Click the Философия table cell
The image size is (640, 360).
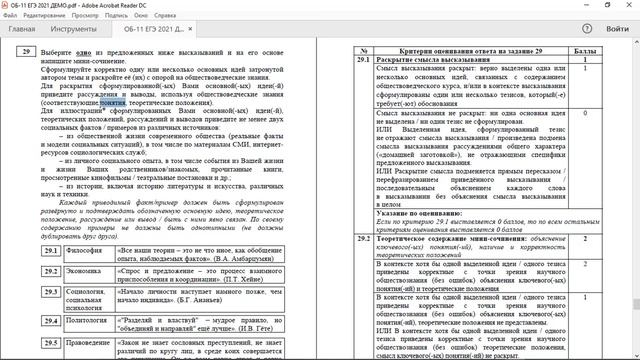89,254
